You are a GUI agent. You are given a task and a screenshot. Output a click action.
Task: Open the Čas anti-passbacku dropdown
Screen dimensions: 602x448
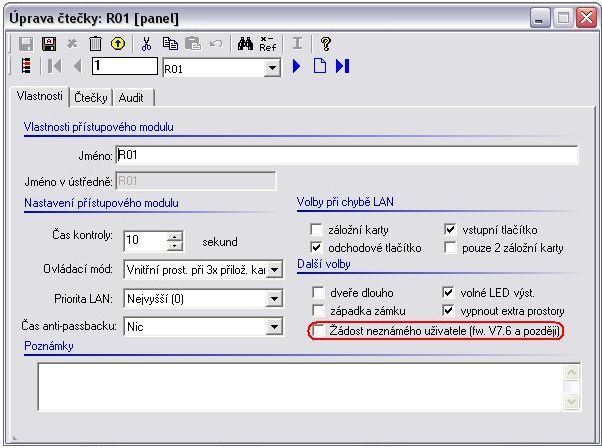(275, 327)
